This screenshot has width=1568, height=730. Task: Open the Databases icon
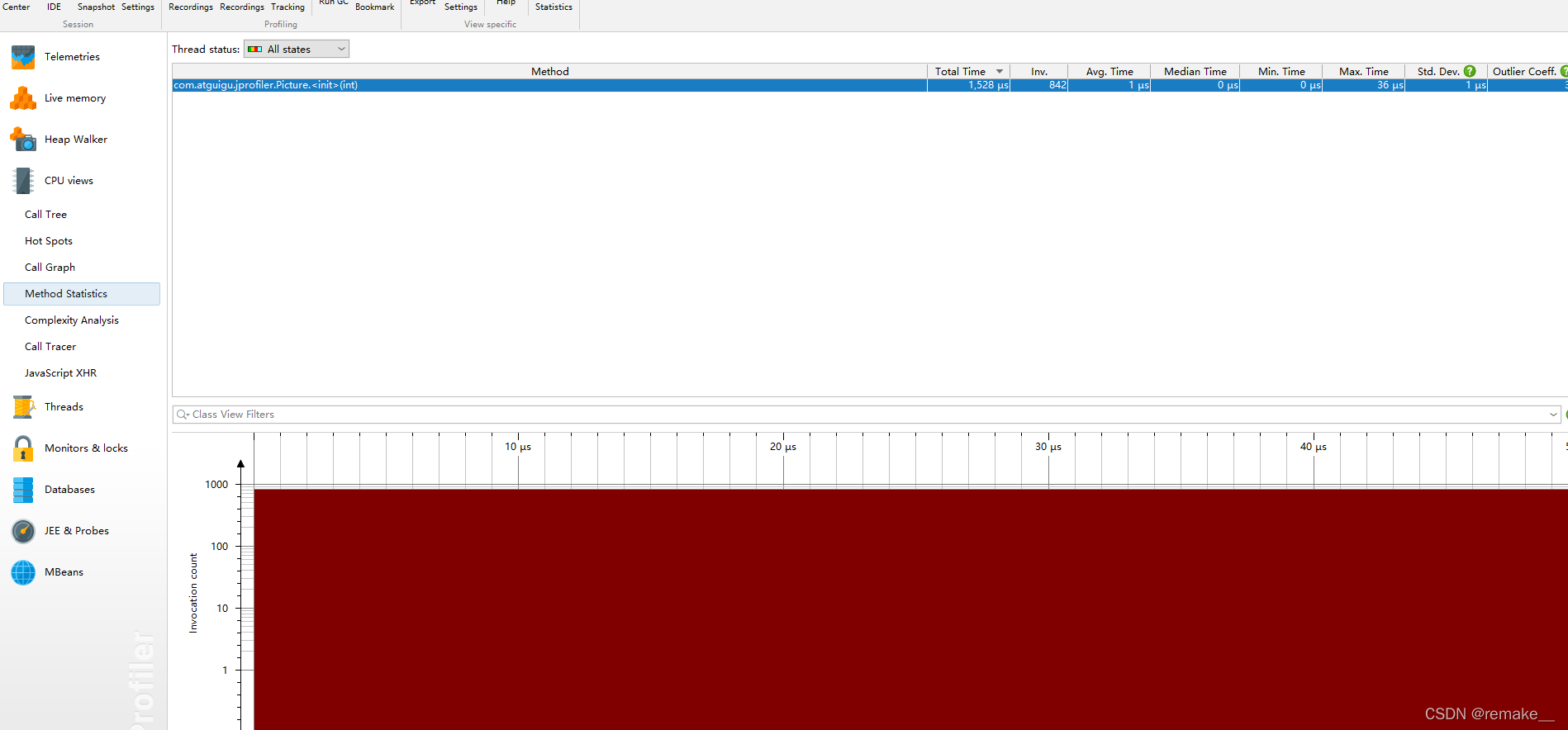23,490
